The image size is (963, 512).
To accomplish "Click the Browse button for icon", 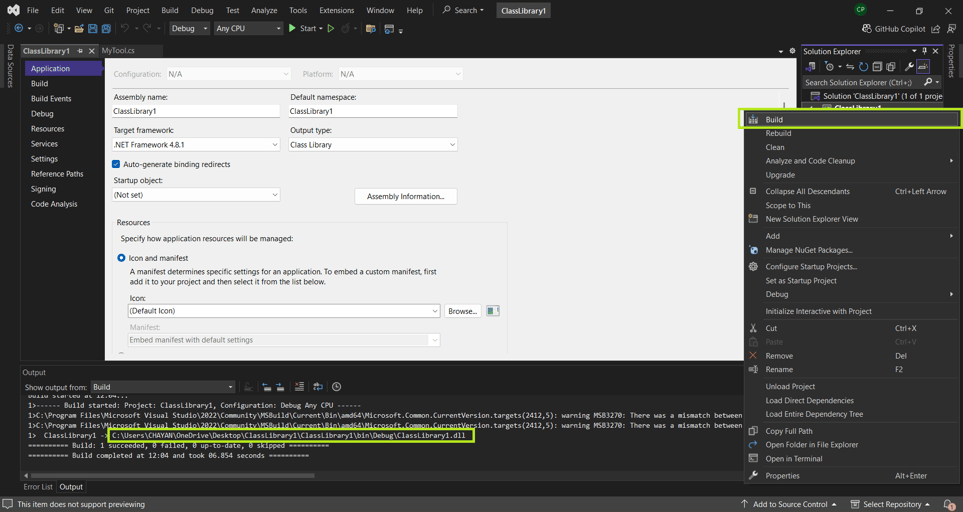I will [x=462, y=311].
